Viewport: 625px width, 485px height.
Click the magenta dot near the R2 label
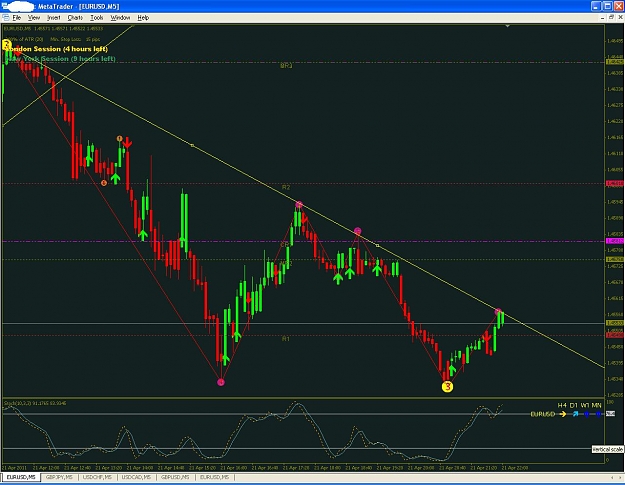click(299, 205)
